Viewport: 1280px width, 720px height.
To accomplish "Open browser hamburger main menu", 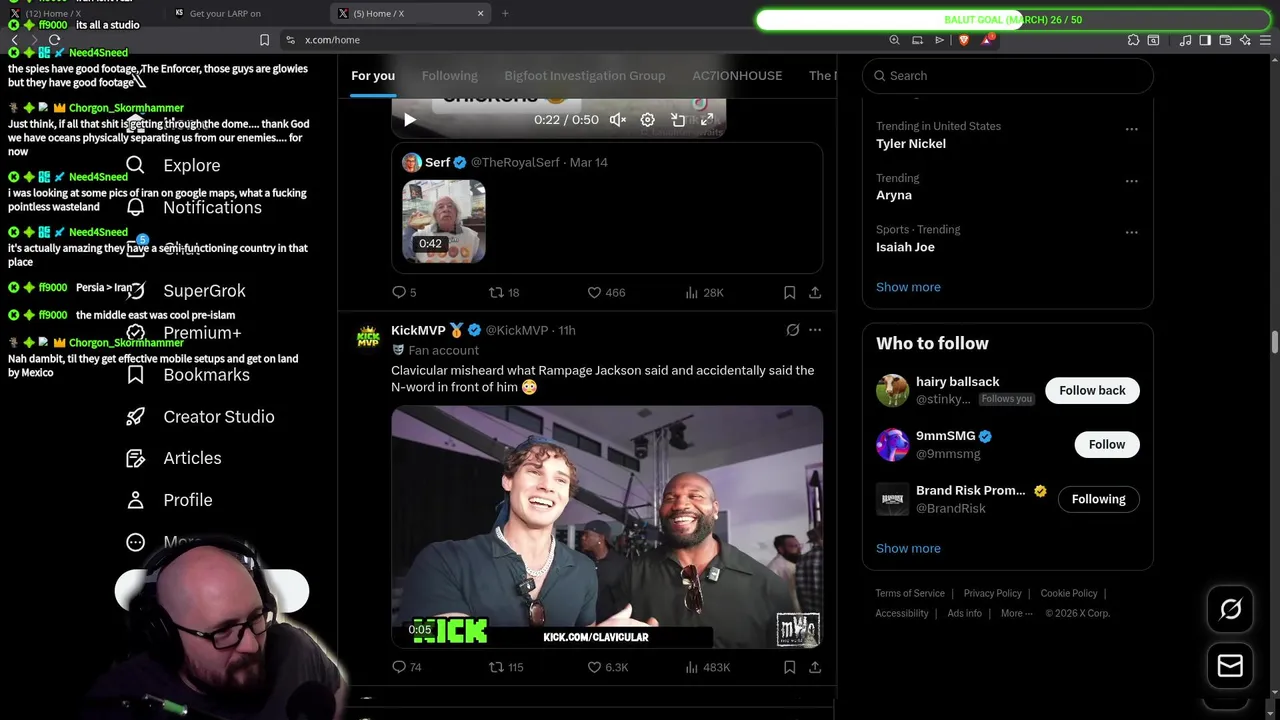I will tap(1265, 40).
